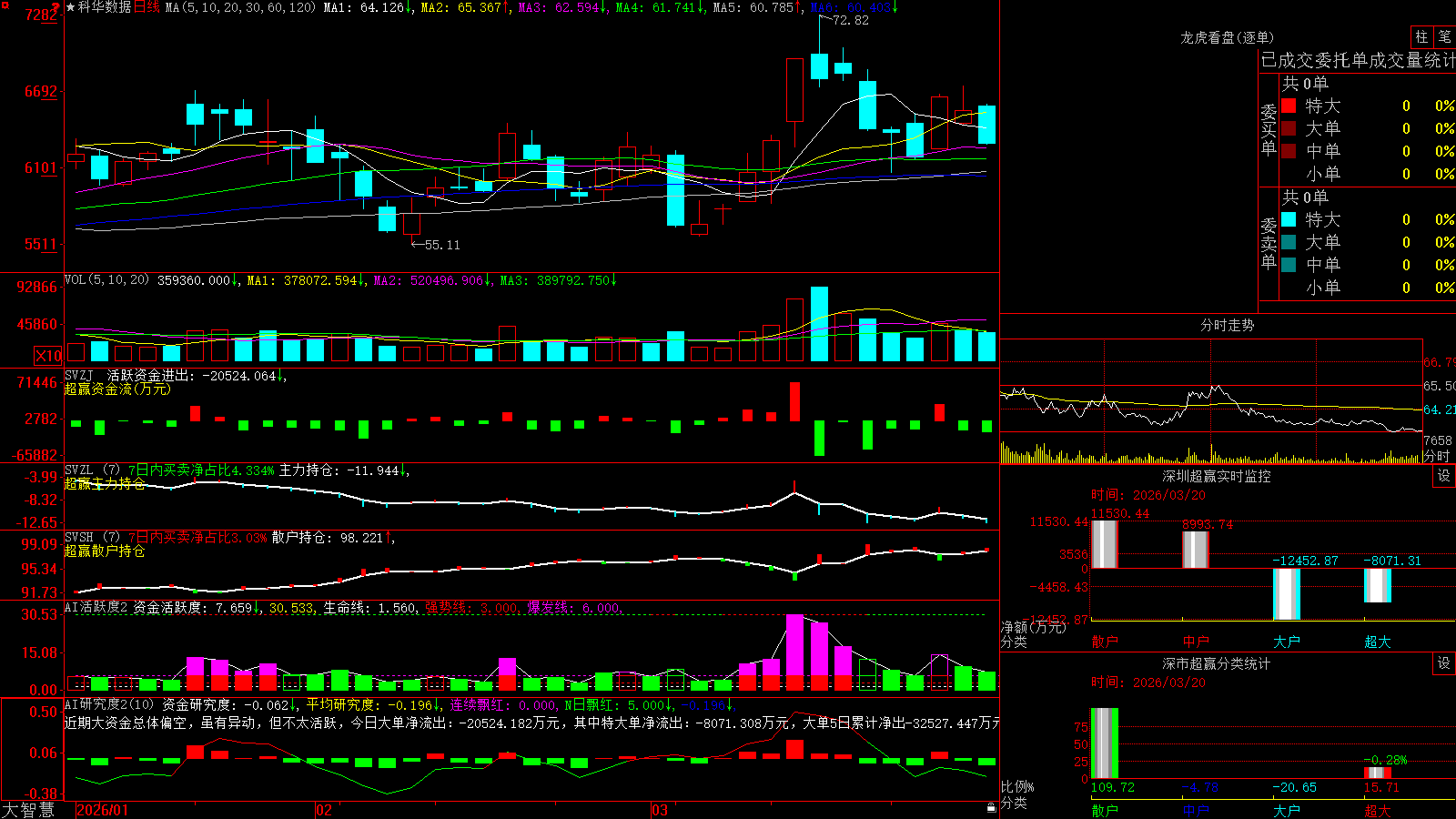Select 超大 label in 分类统计 chart
Viewport: 1456px width, 819px height.
point(1378,810)
